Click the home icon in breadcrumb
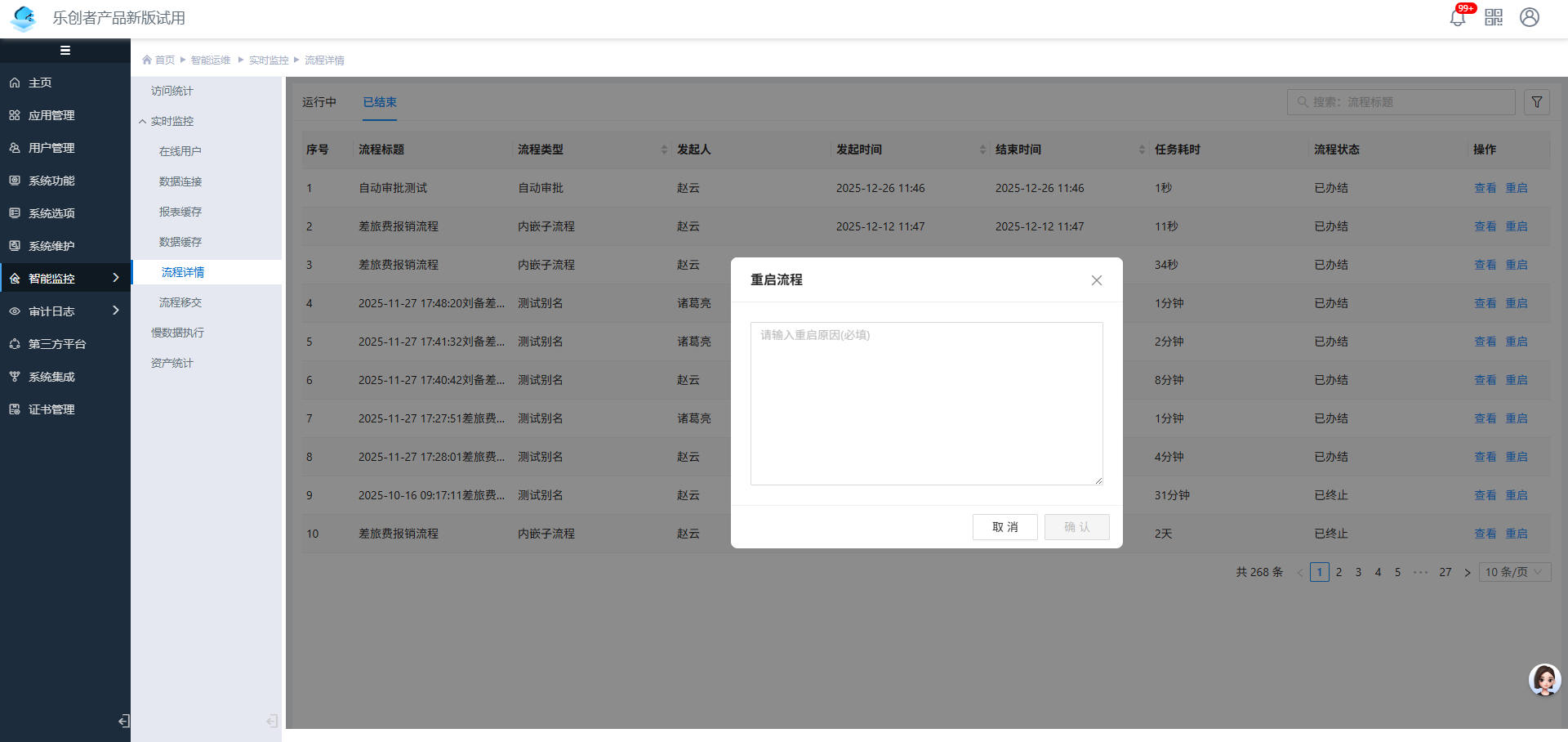This screenshot has width=1568, height=742. 148,60
